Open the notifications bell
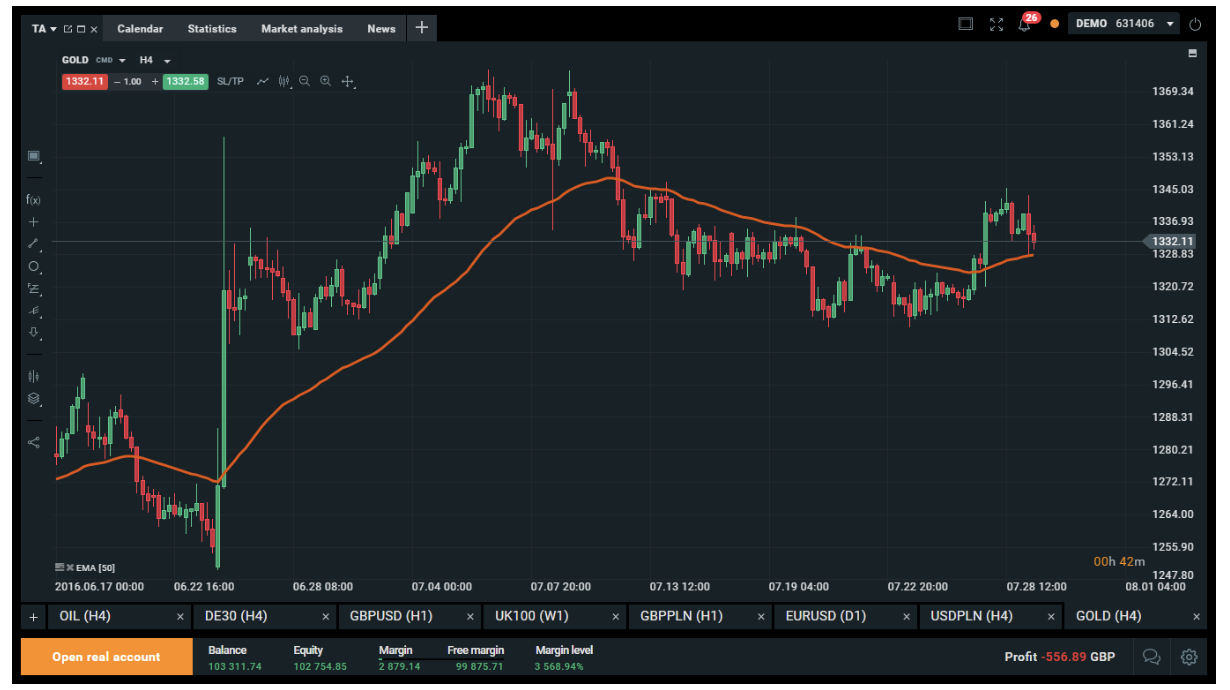Viewport: 1230px width, 690px height. pyautogui.click(x=1024, y=24)
